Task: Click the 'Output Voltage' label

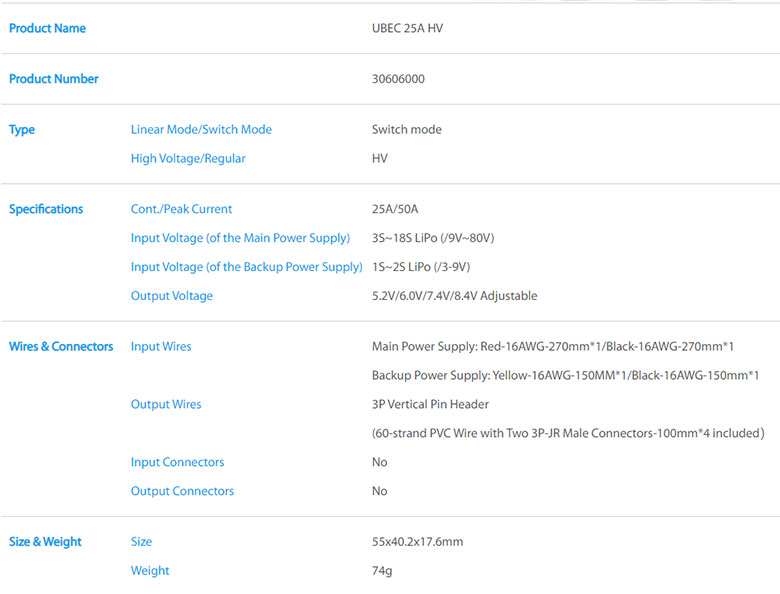Action: pyautogui.click(x=172, y=296)
